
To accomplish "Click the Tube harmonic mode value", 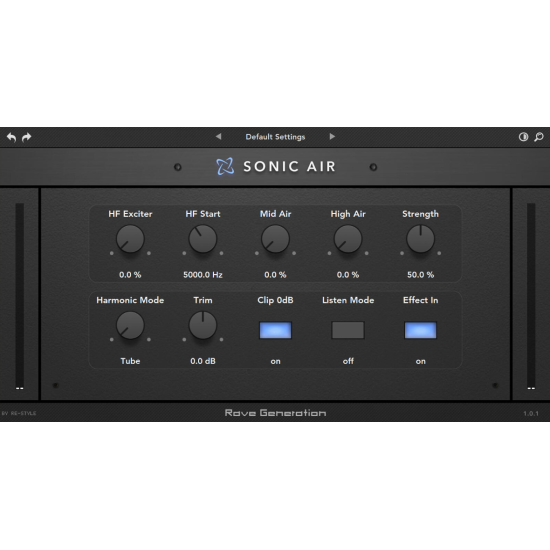I will pyautogui.click(x=130, y=361).
